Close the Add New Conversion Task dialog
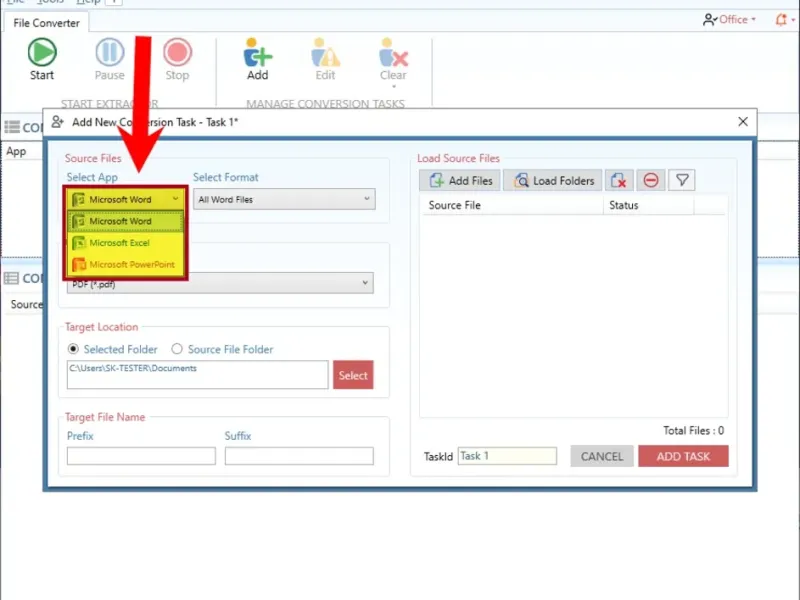 click(743, 121)
